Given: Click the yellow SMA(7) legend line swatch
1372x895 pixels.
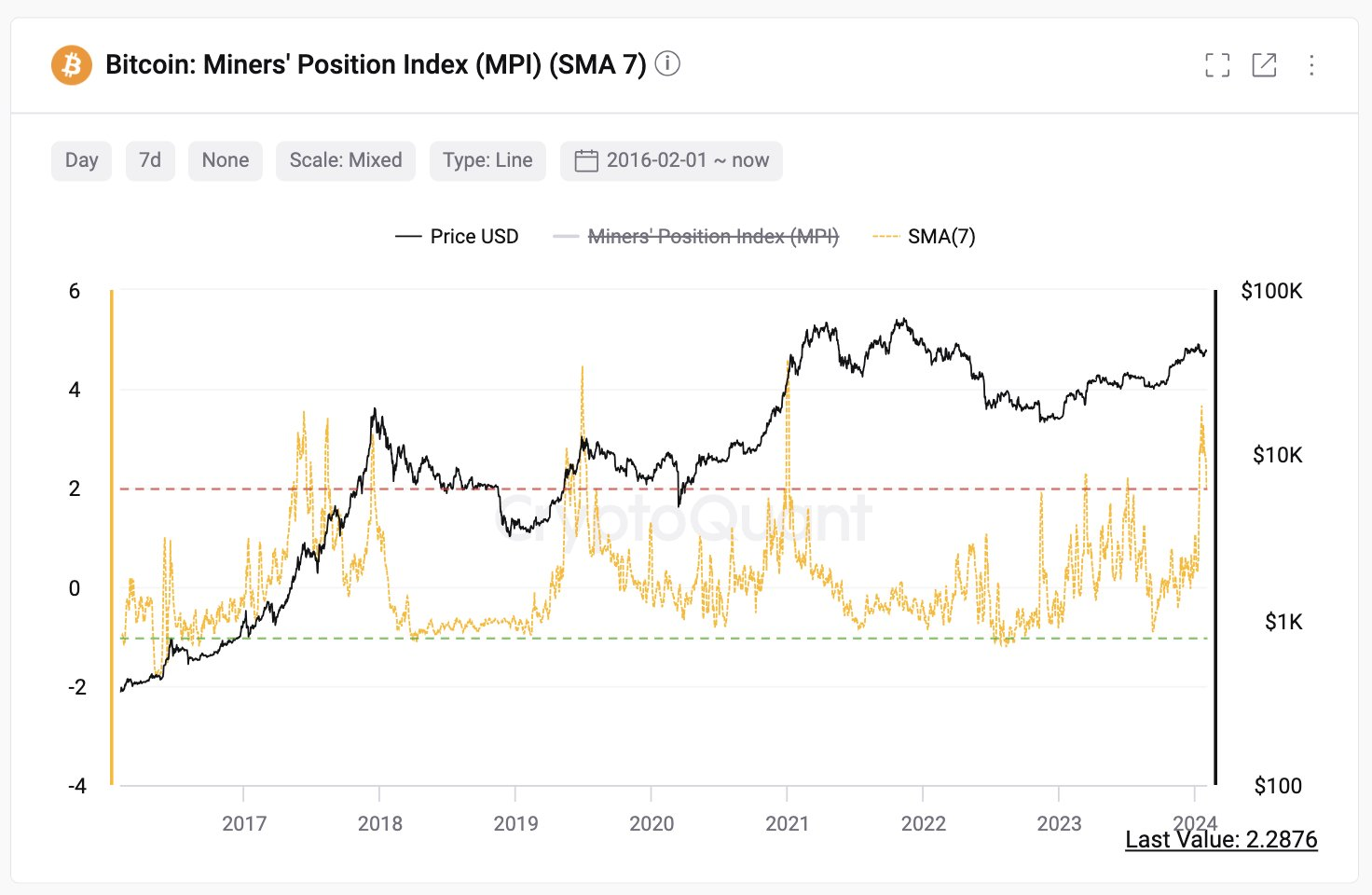Looking at the screenshot, I should [885, 237].
